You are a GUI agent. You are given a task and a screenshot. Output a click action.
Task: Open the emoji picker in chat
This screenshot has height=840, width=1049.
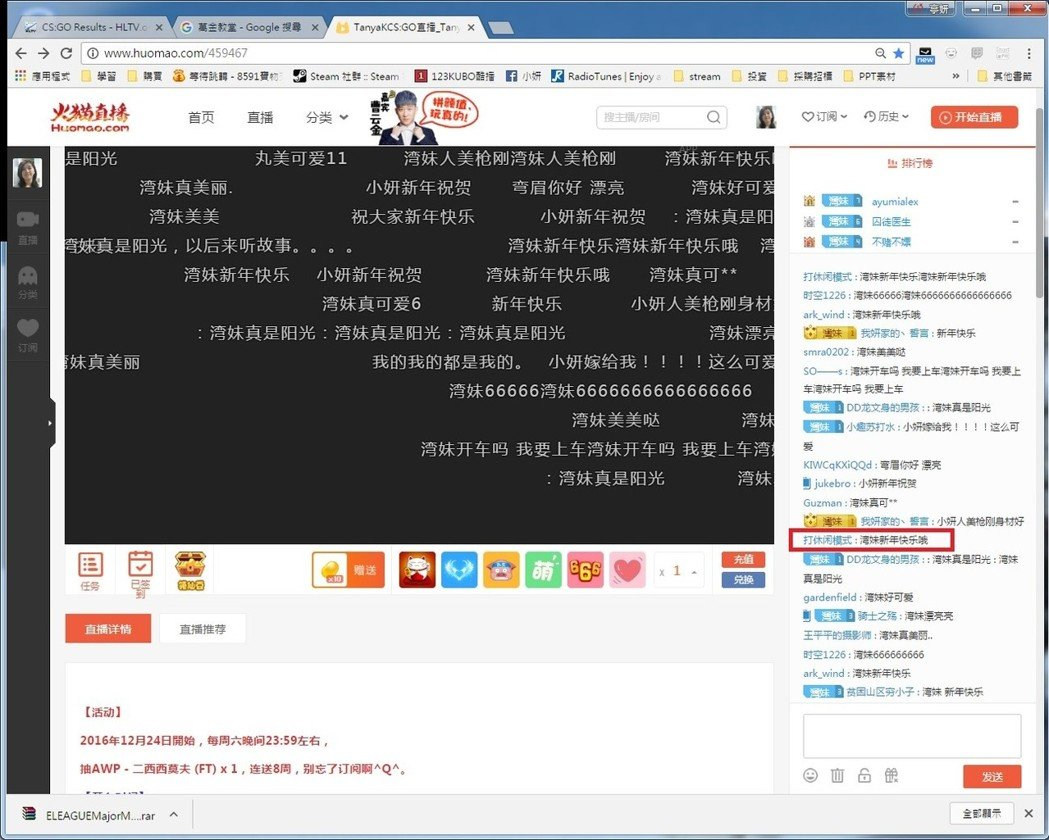pyautogui.click(x=811, y=776)
